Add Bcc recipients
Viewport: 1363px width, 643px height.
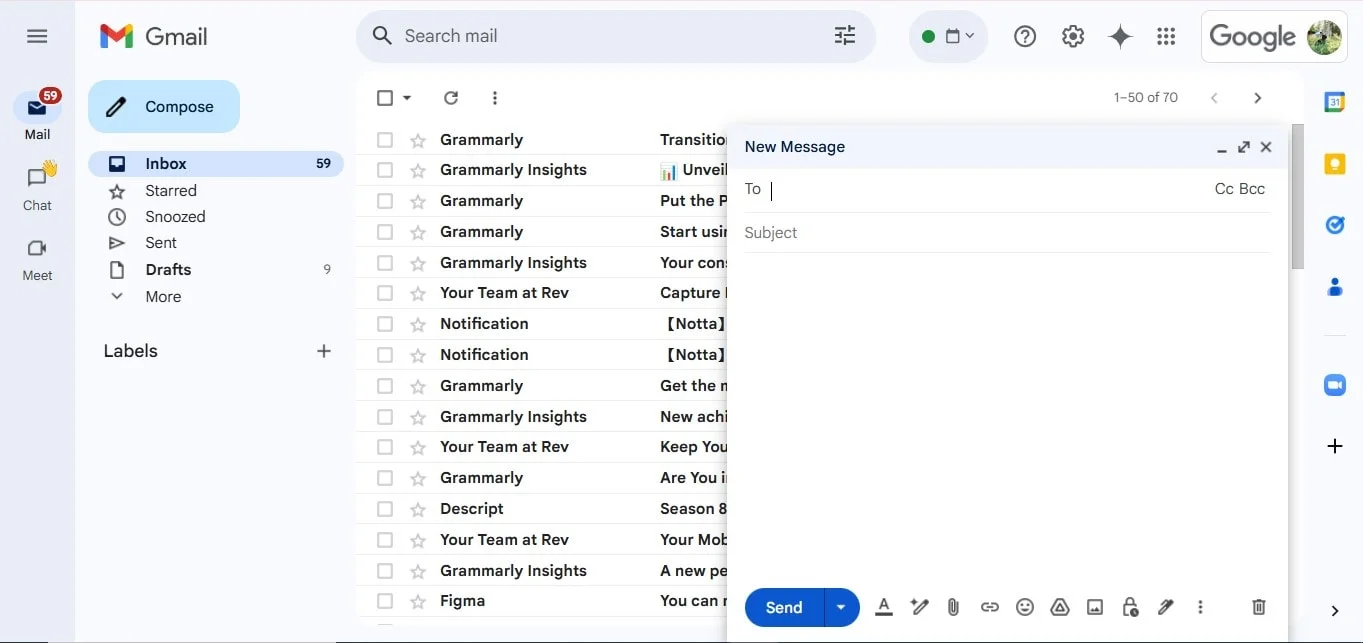pos(1252,189)
